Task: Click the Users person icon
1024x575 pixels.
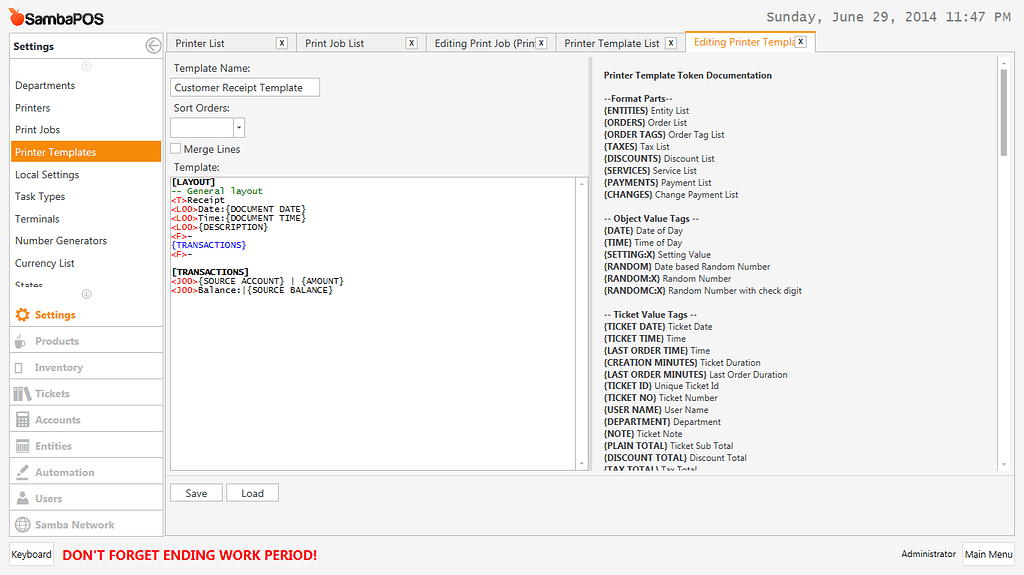Action: pos(22,498)
